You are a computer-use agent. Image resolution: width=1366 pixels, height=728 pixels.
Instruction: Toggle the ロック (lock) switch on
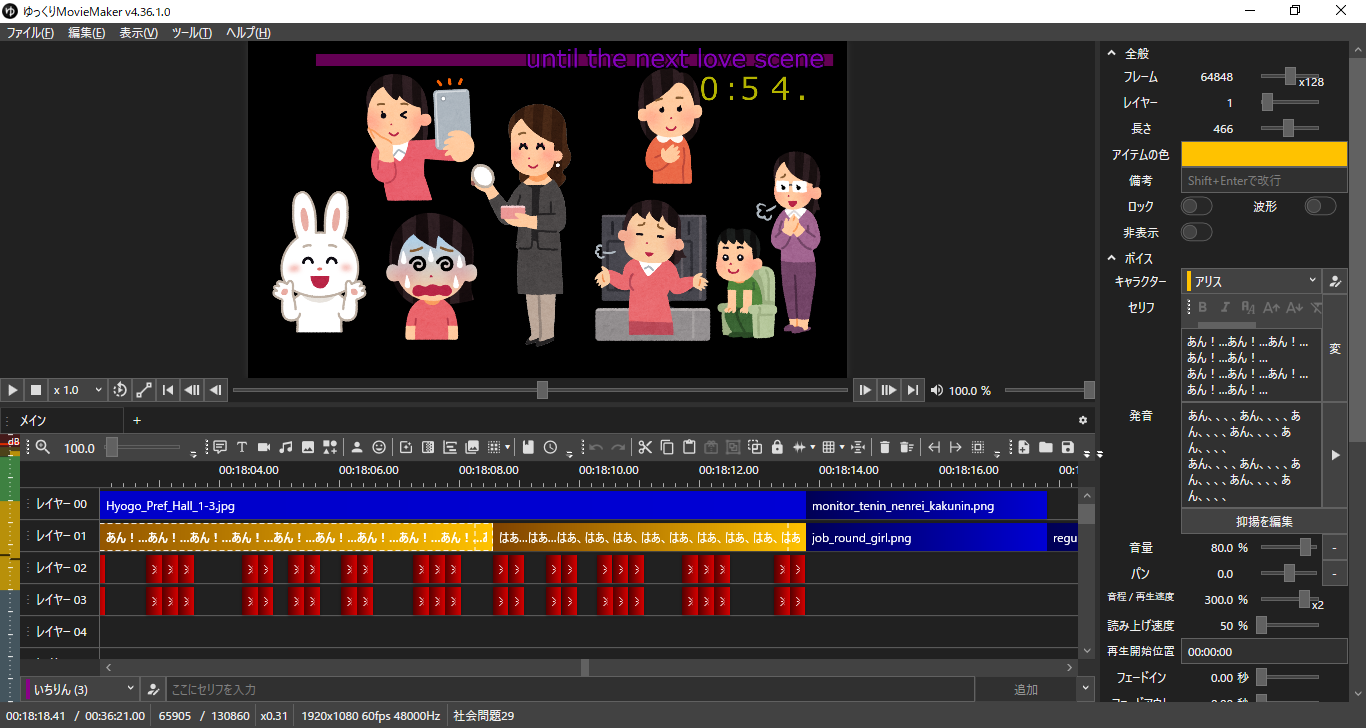click(x=1196, y=206)
